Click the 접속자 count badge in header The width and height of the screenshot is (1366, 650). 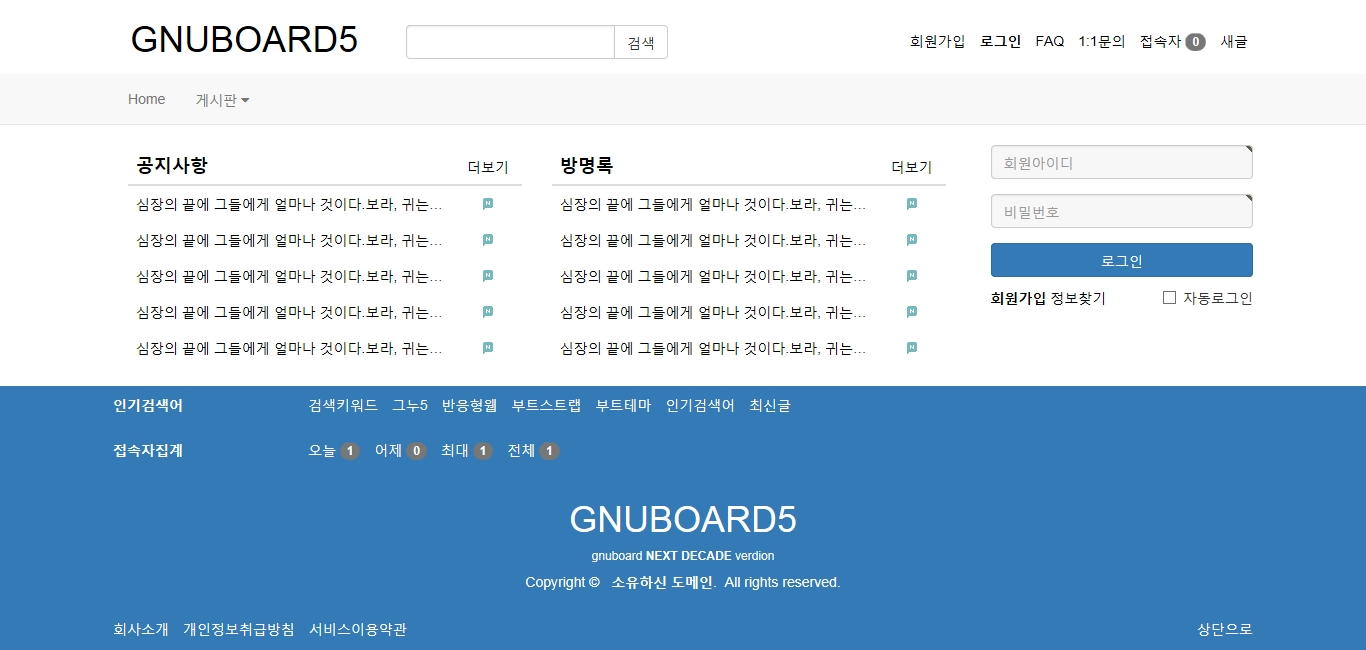1195,42
